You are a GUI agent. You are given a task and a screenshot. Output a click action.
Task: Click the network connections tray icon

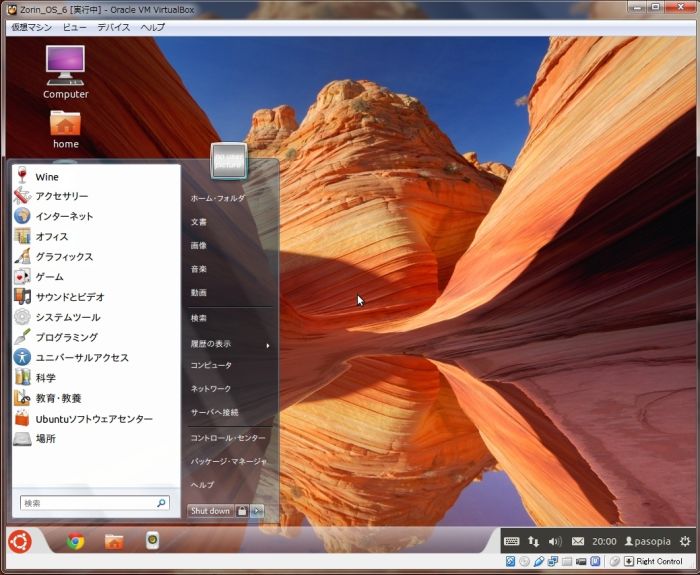[533, 541]
